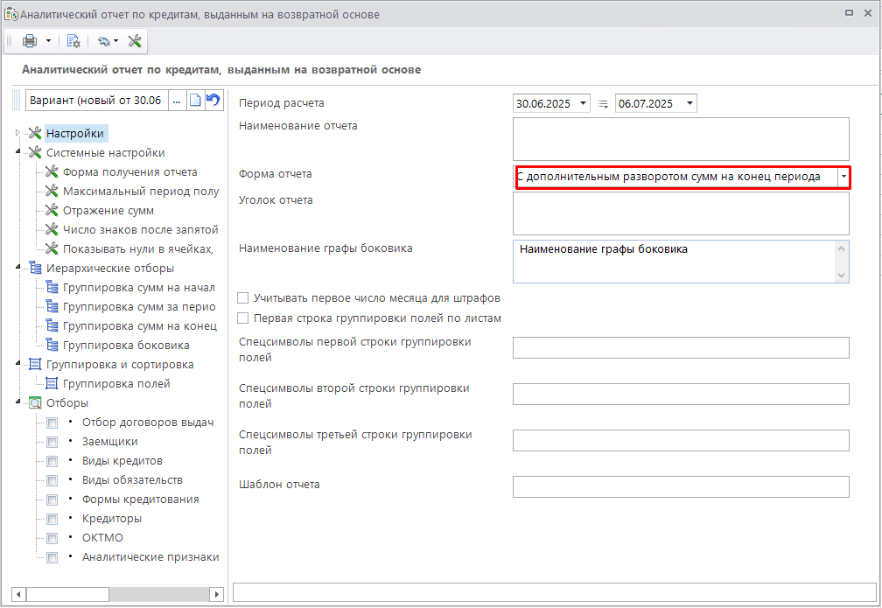Click the Иерархические отборы node icon
882x608 pixels.
(x=36, y=268)
